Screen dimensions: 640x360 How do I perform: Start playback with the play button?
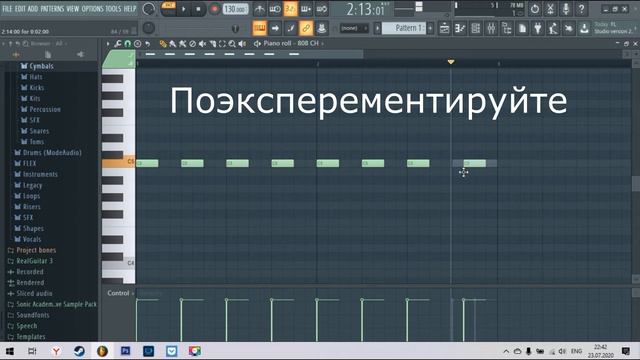184,9
